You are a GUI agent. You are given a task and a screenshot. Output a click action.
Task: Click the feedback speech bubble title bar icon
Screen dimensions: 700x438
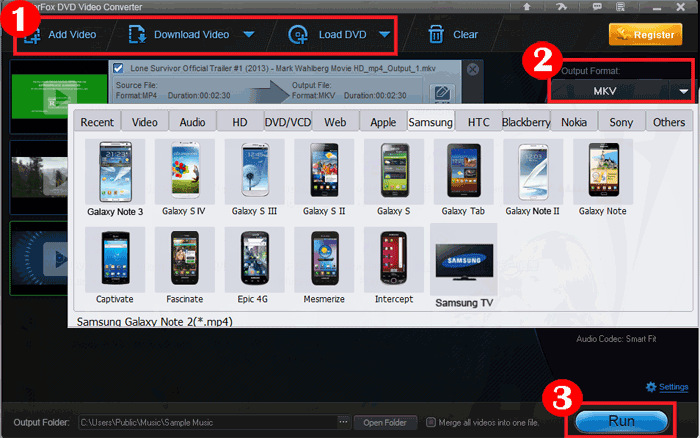click(x=597, y=6)
